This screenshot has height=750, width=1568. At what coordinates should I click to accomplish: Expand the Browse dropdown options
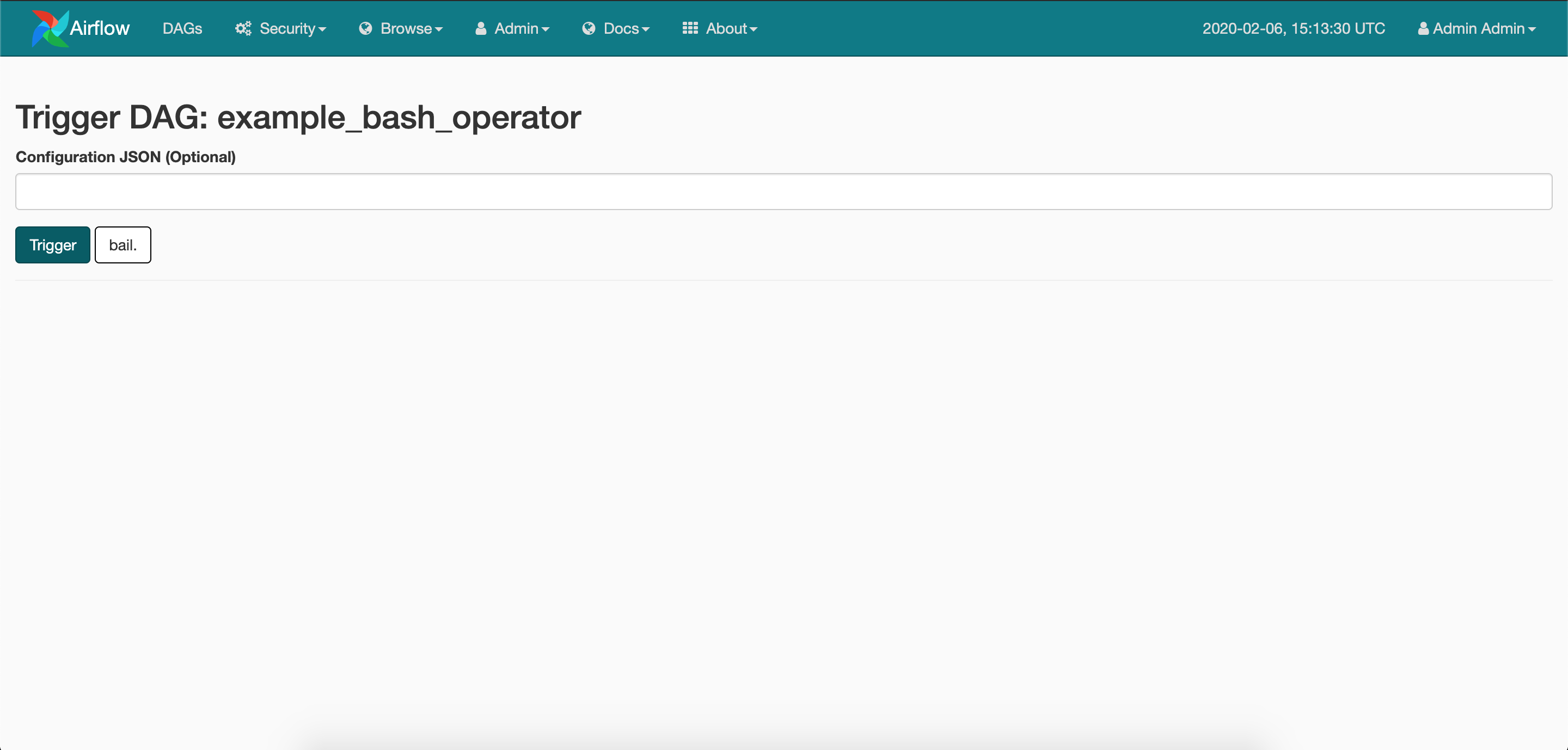tap(402, 28)
